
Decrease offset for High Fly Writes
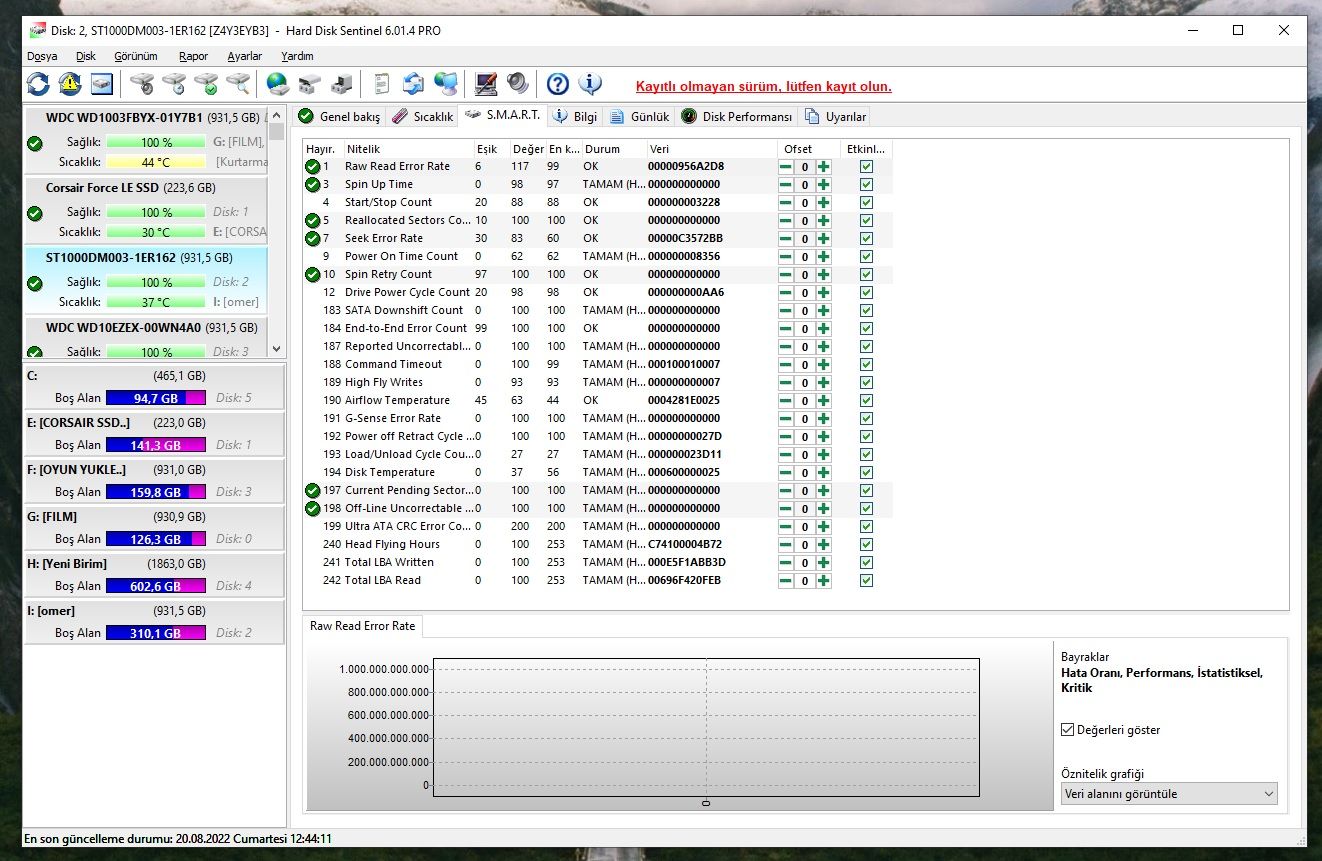point(786,383)
